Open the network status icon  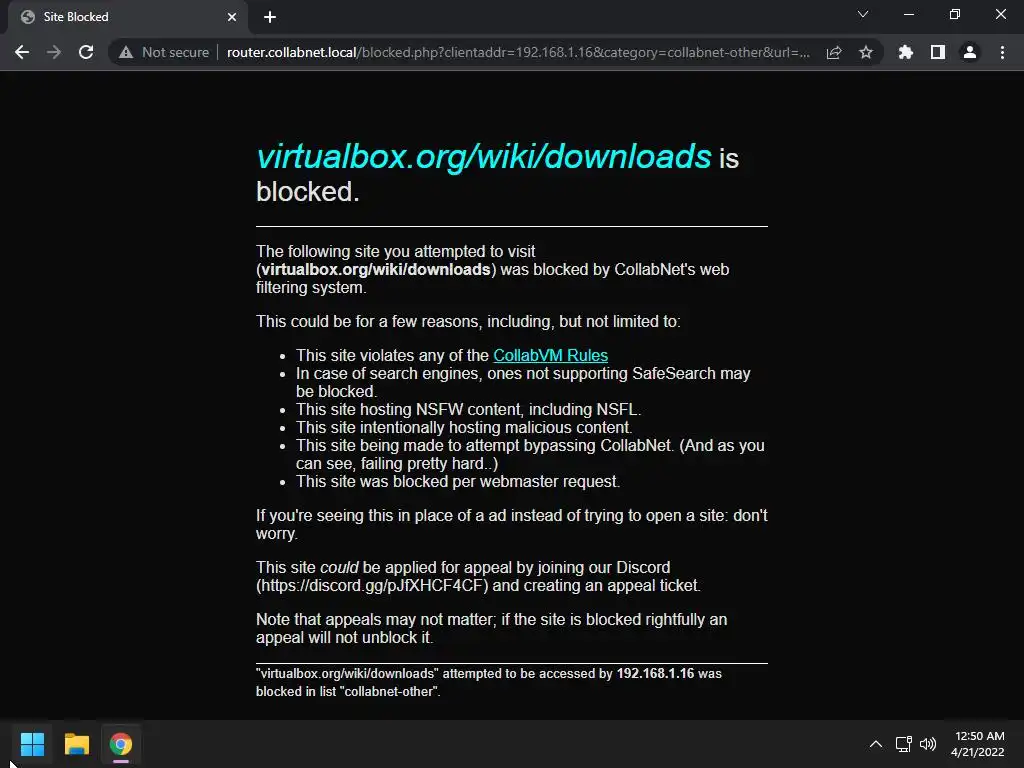click(x=903, y=744)
